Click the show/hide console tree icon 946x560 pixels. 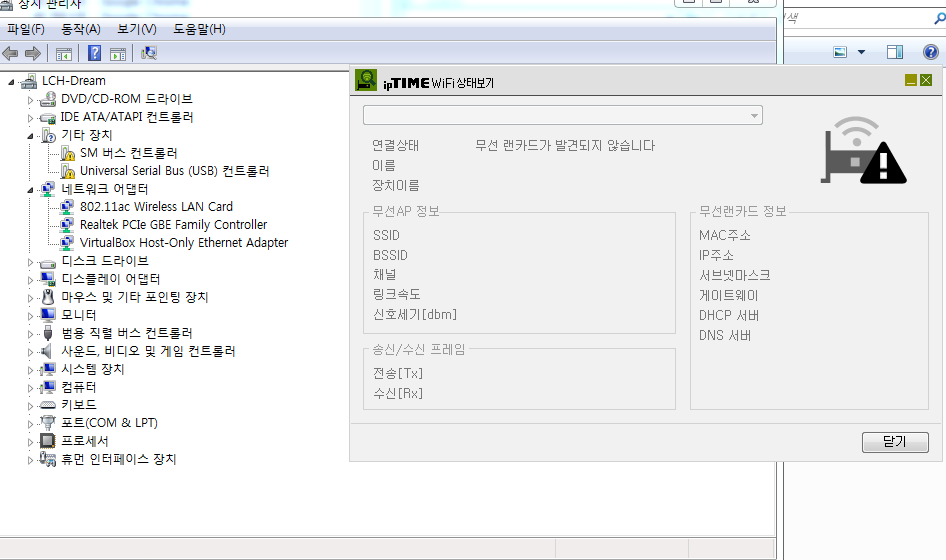coord(63,54)
